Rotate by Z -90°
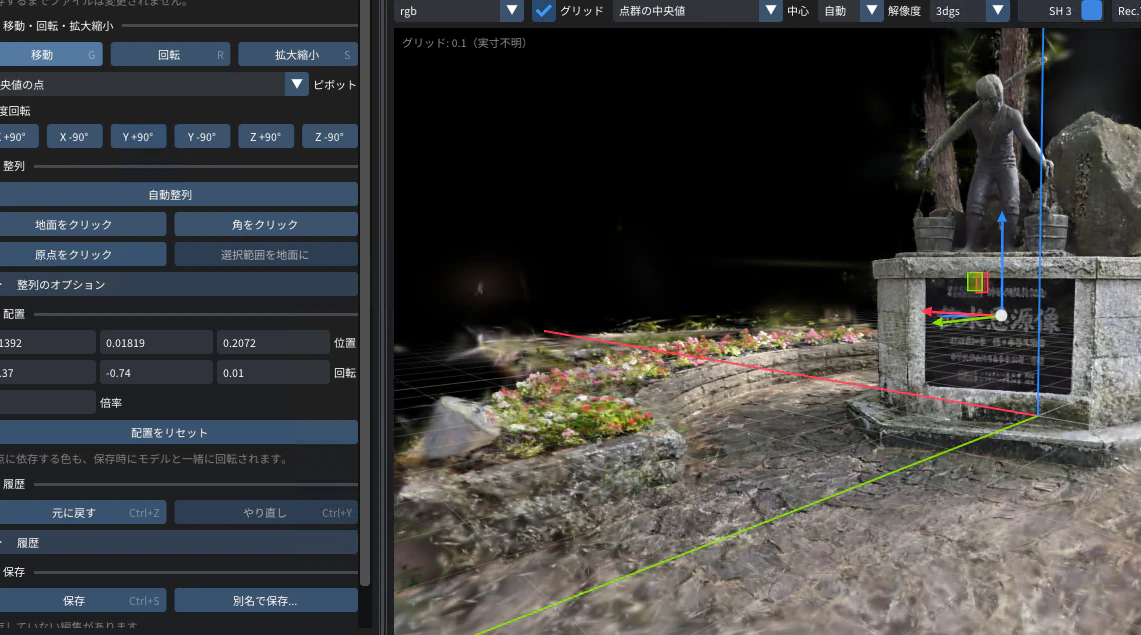Viewport: 1141px width, 635px height. coord(330,137)
